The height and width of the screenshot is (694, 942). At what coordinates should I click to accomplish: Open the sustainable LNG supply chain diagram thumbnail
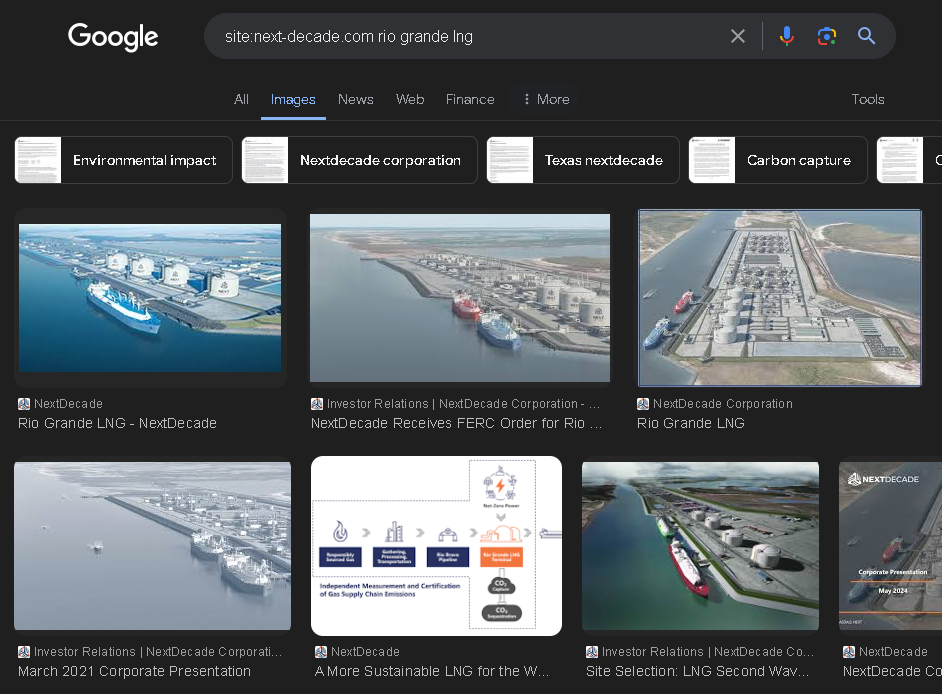[x=437, y=546]
